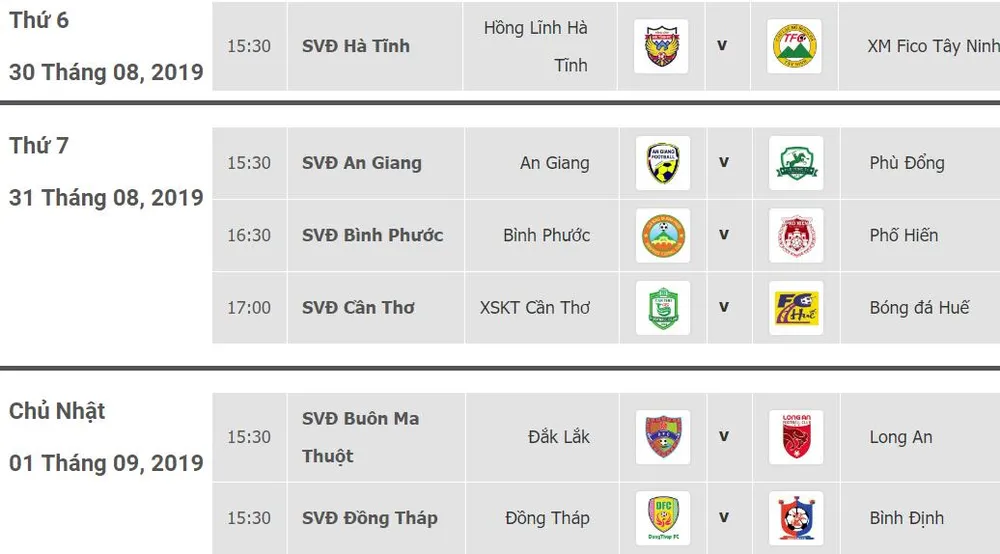Select the SVĐ Cần Thơ stadium link
The image size is (1000, 554).
[x=358, y=307]
